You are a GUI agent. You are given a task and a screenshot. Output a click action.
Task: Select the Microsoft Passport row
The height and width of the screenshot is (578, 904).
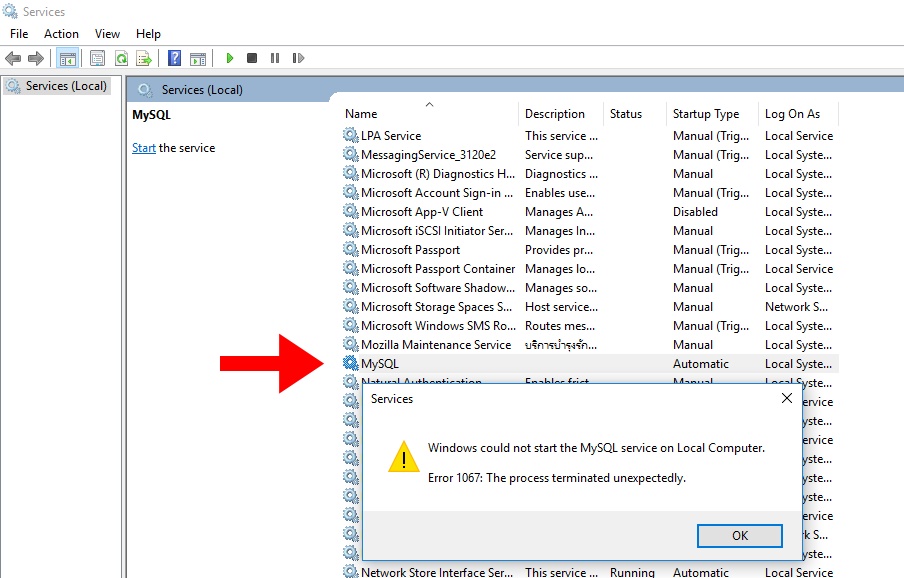(590, 250)
